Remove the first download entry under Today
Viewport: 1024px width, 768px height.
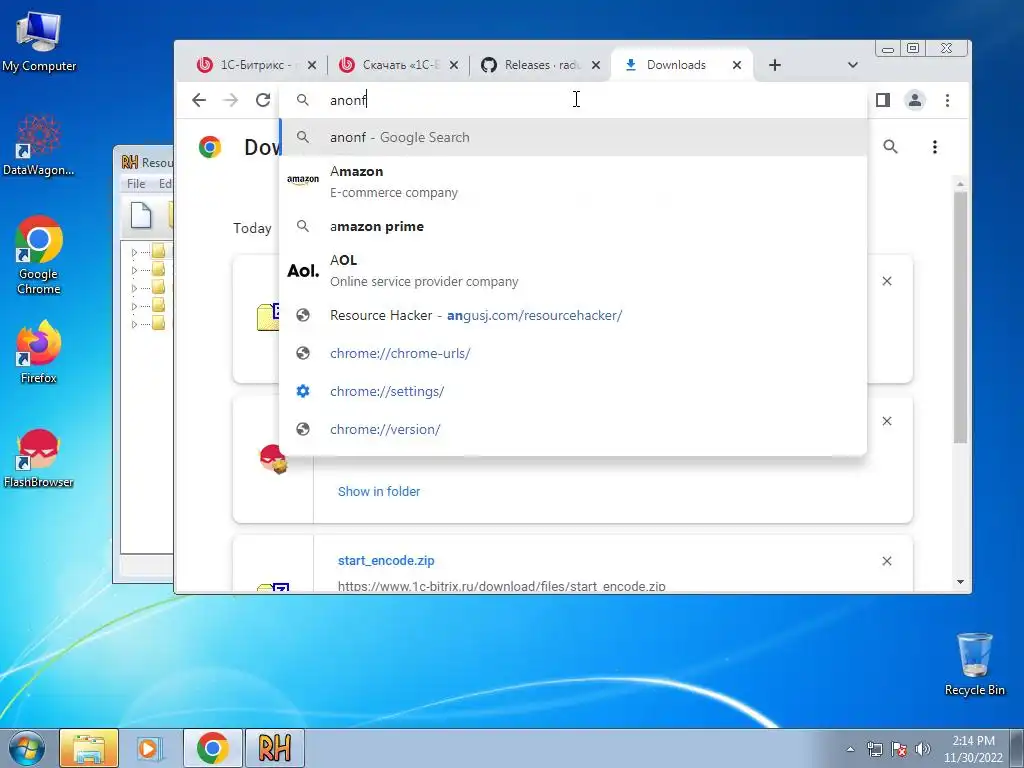(886, 281)
